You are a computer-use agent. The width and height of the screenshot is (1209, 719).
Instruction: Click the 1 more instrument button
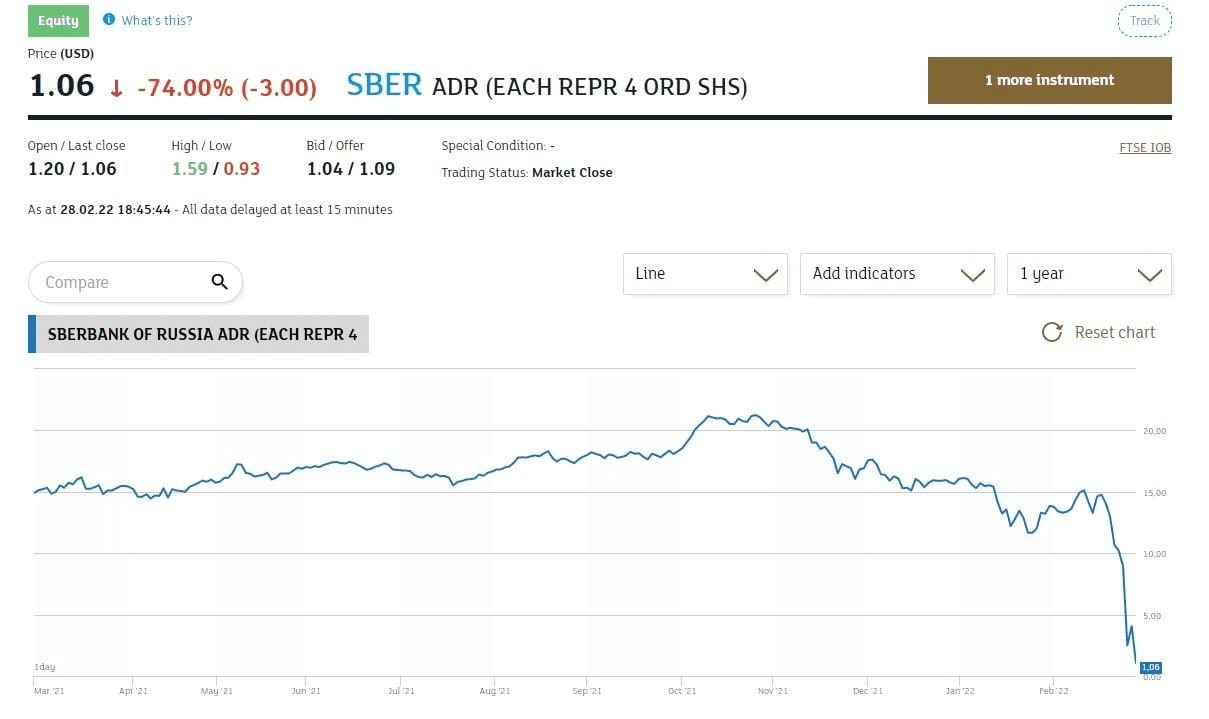click(x=1049, y=80)
